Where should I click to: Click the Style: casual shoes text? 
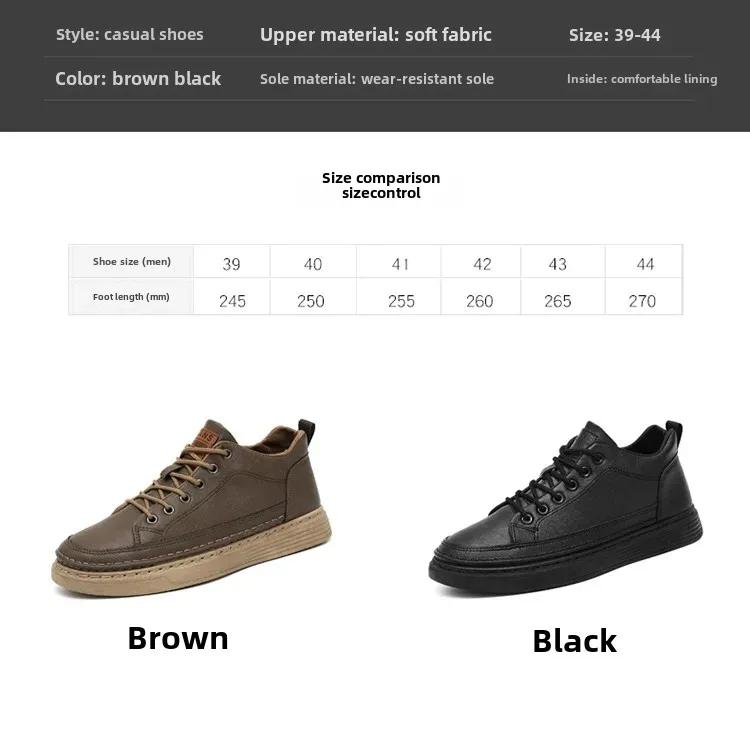point(130,34)
